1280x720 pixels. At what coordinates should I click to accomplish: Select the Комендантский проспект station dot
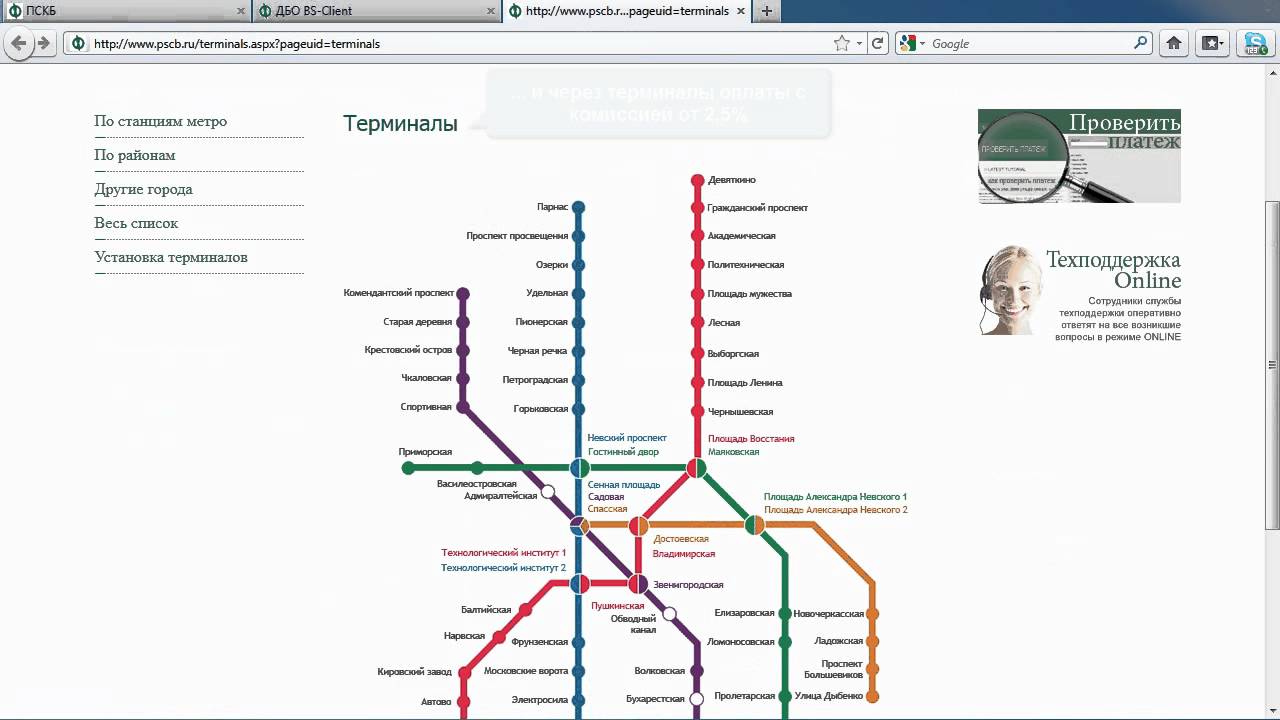[x=462, y=294]
